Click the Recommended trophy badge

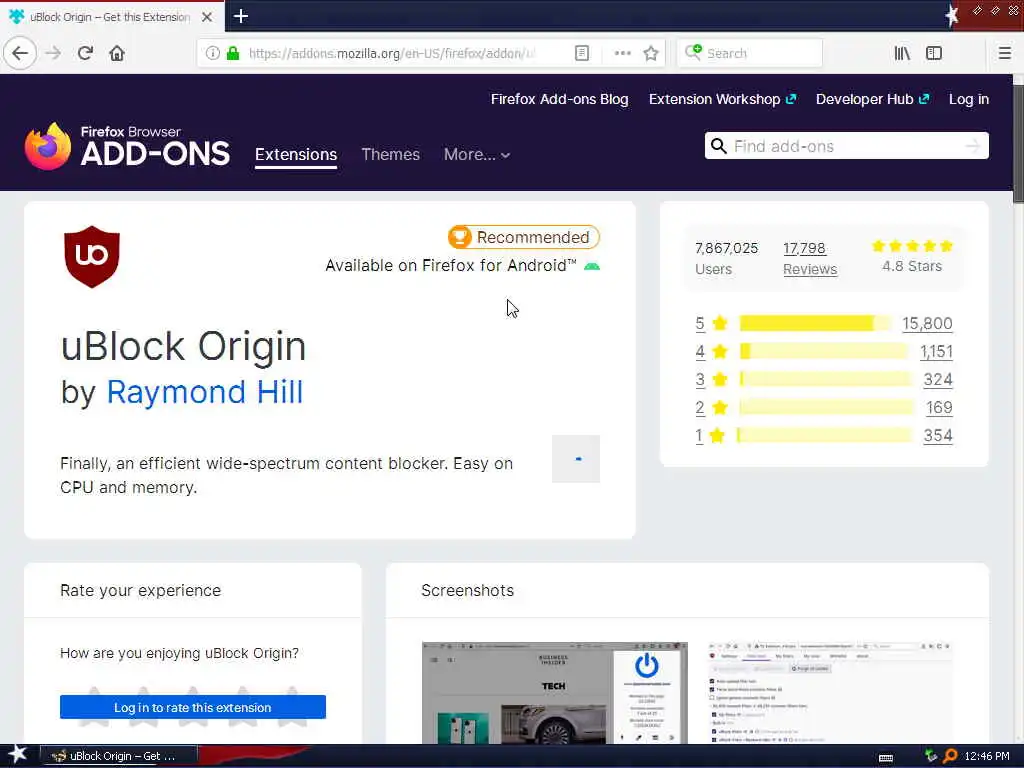pyautogui.click(x=523, y=237)
